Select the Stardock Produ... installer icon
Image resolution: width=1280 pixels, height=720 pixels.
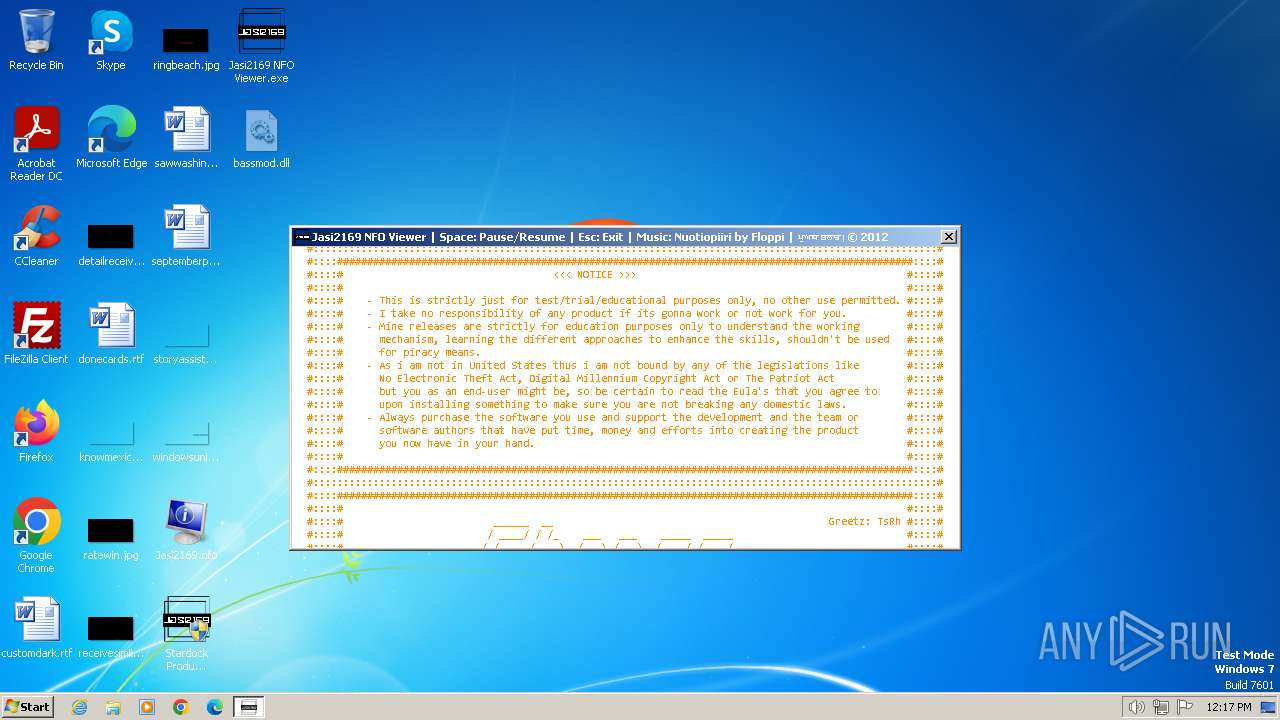click(186, 634)
